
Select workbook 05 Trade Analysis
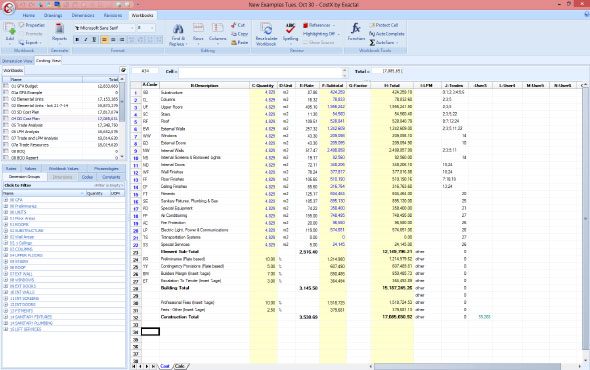(60, 125)
